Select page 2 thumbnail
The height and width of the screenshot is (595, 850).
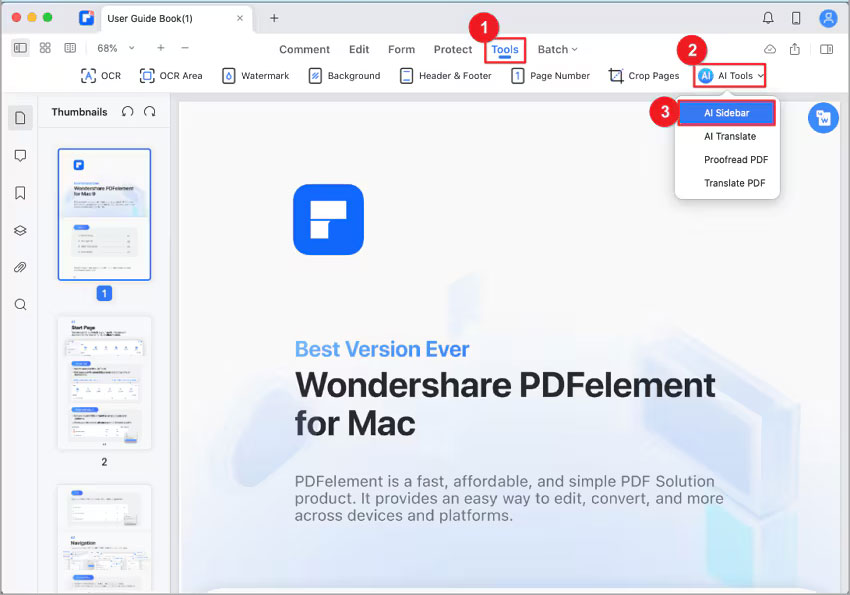point(104,383)
